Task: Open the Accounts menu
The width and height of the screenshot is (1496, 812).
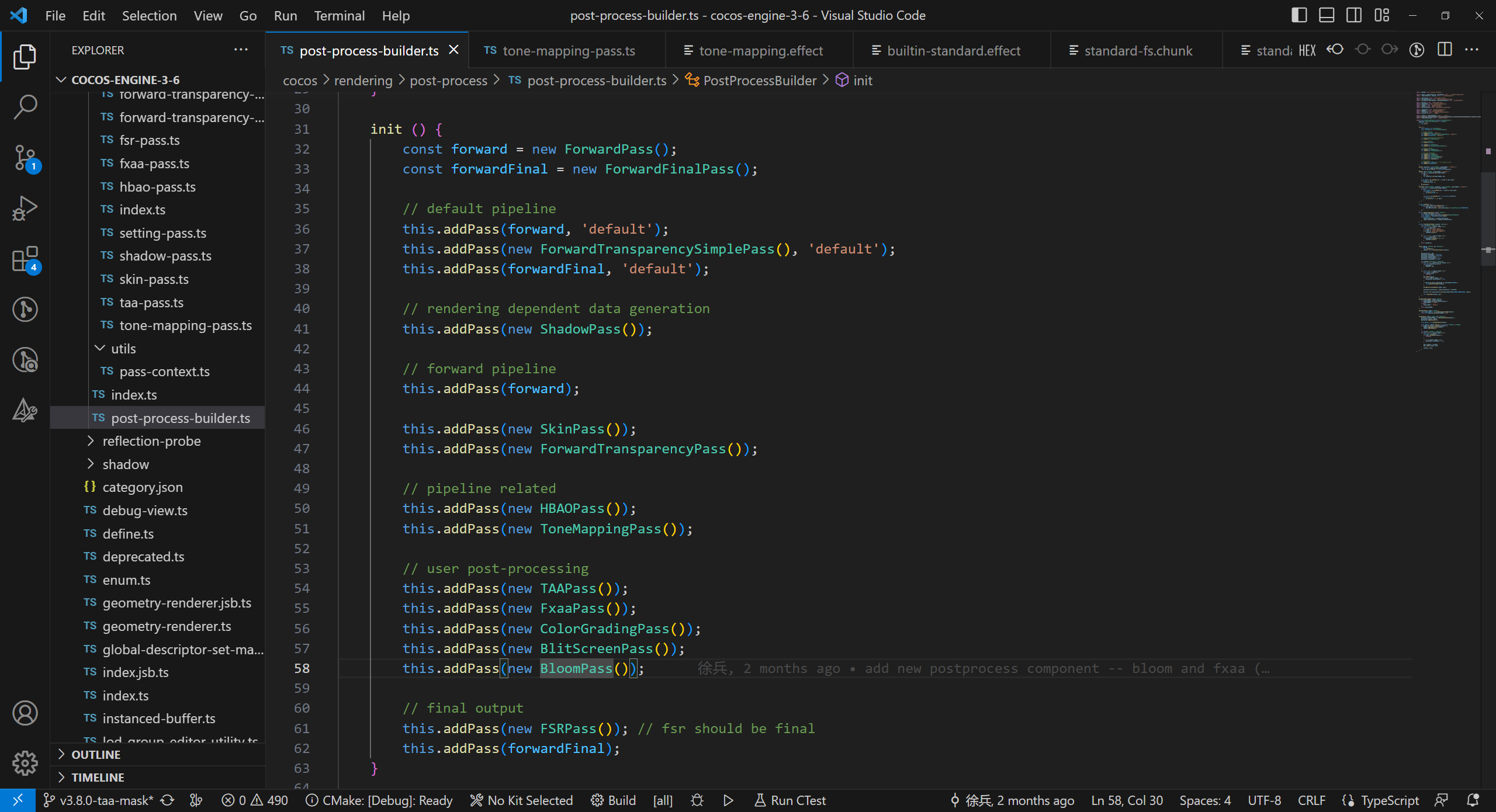Action: pyautogui.click(x=25, y=713)
